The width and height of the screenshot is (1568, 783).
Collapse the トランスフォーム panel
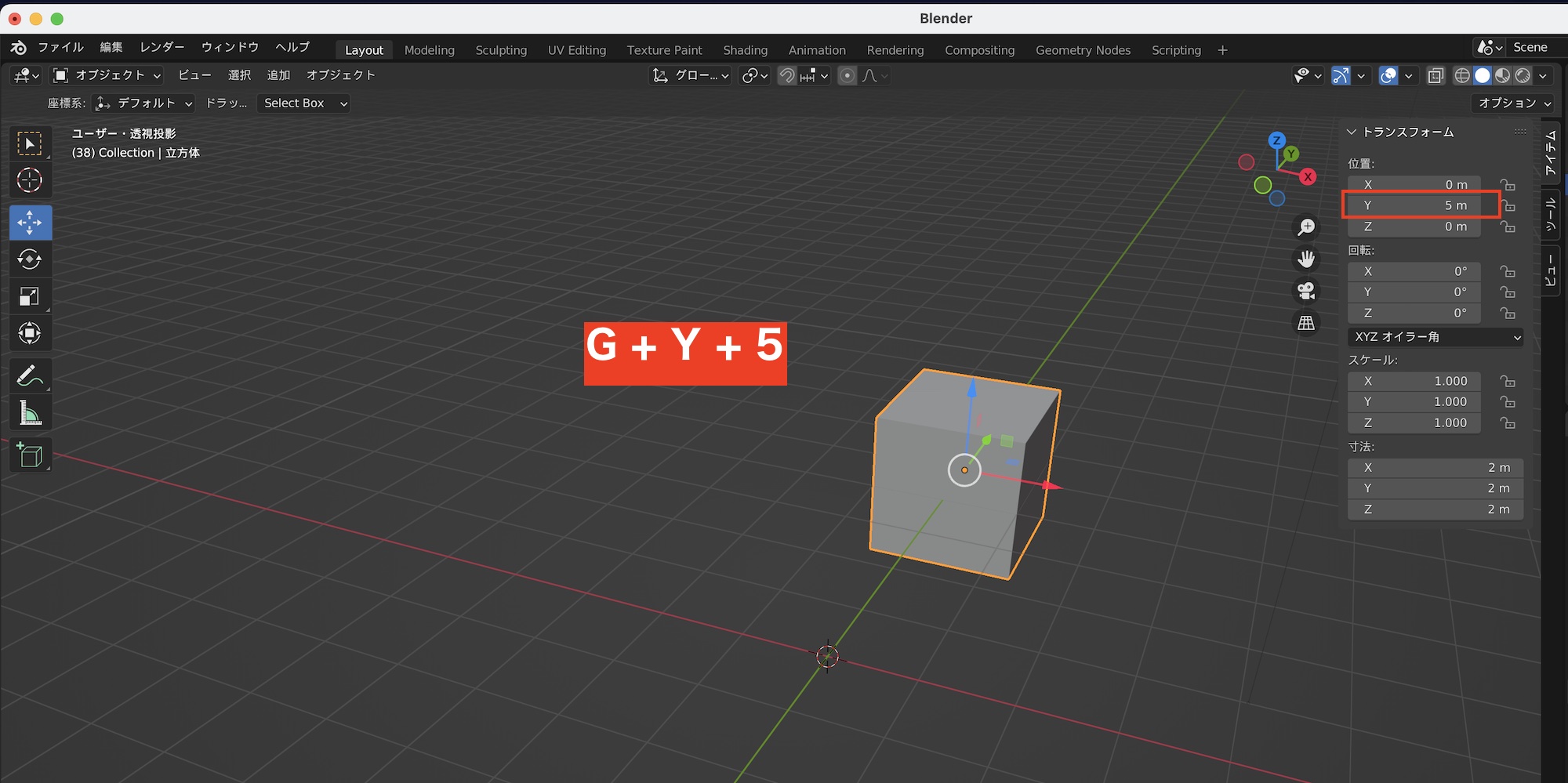point(1352,132)
